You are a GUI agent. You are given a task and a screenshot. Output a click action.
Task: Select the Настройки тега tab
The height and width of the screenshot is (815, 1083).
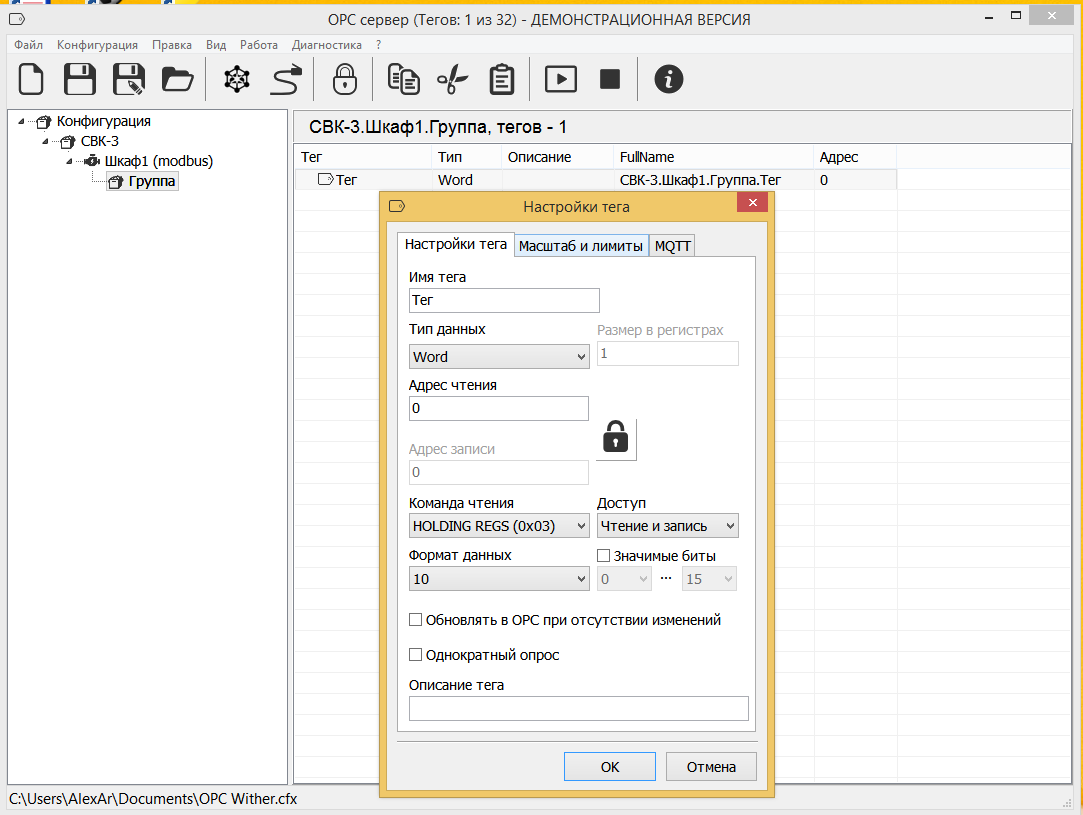[x=456, y=244]
